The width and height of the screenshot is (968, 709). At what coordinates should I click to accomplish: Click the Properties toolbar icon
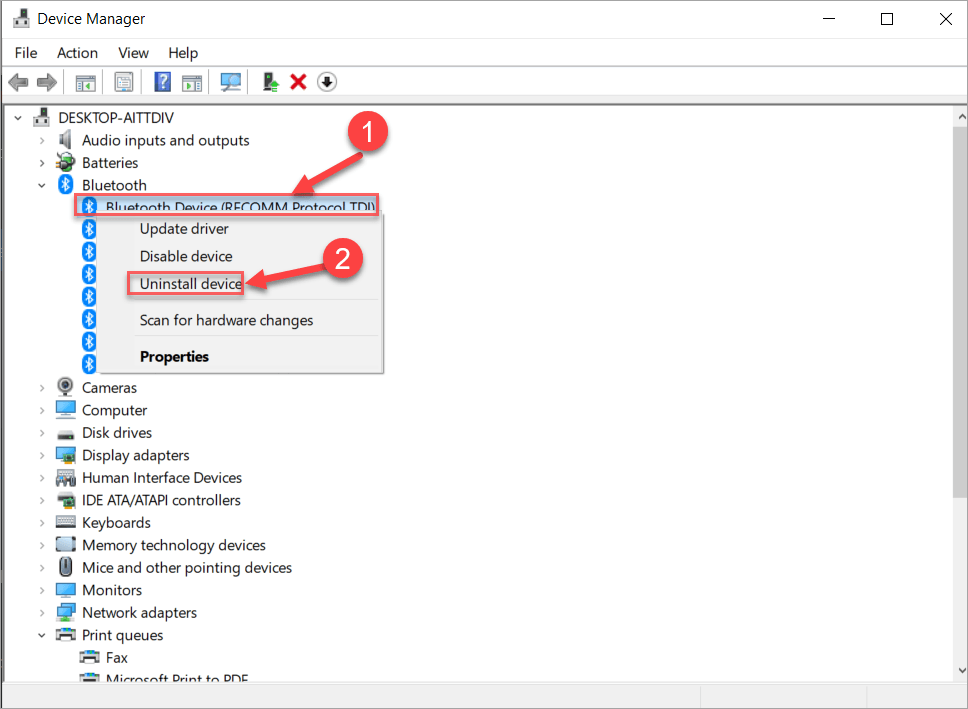[124, 82]
